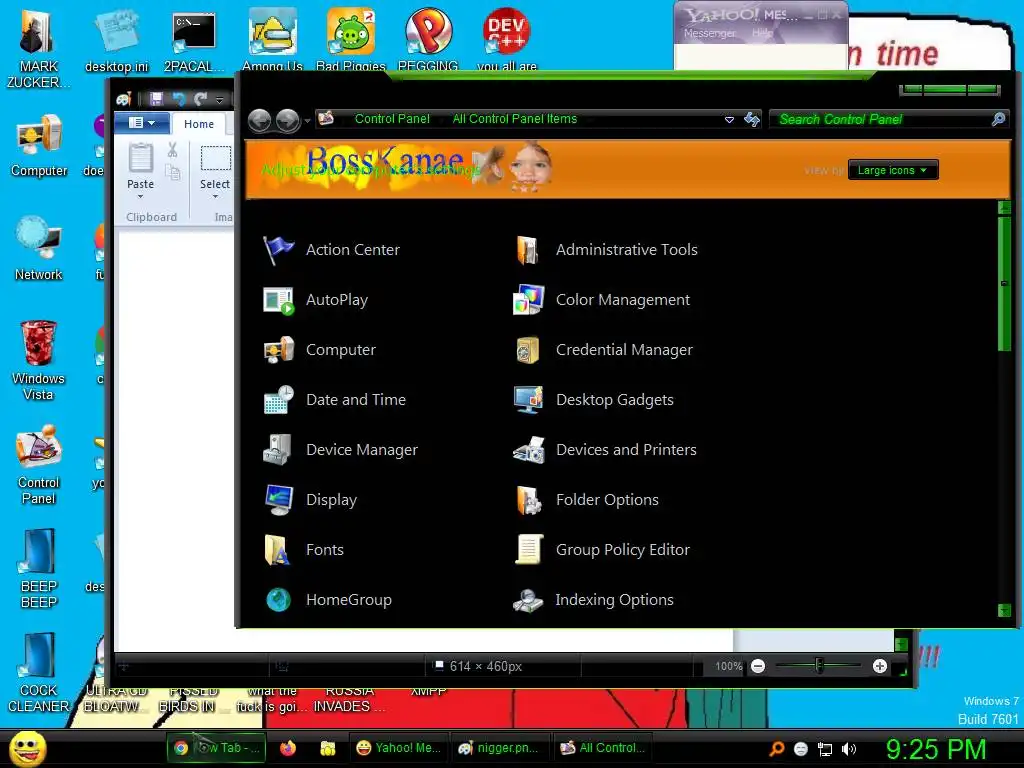Screen dimensions: 1024x768
Task: Click the Copy icon in Paint's Clipboard group
Action: pyautogui.click(x=172, y=172)
